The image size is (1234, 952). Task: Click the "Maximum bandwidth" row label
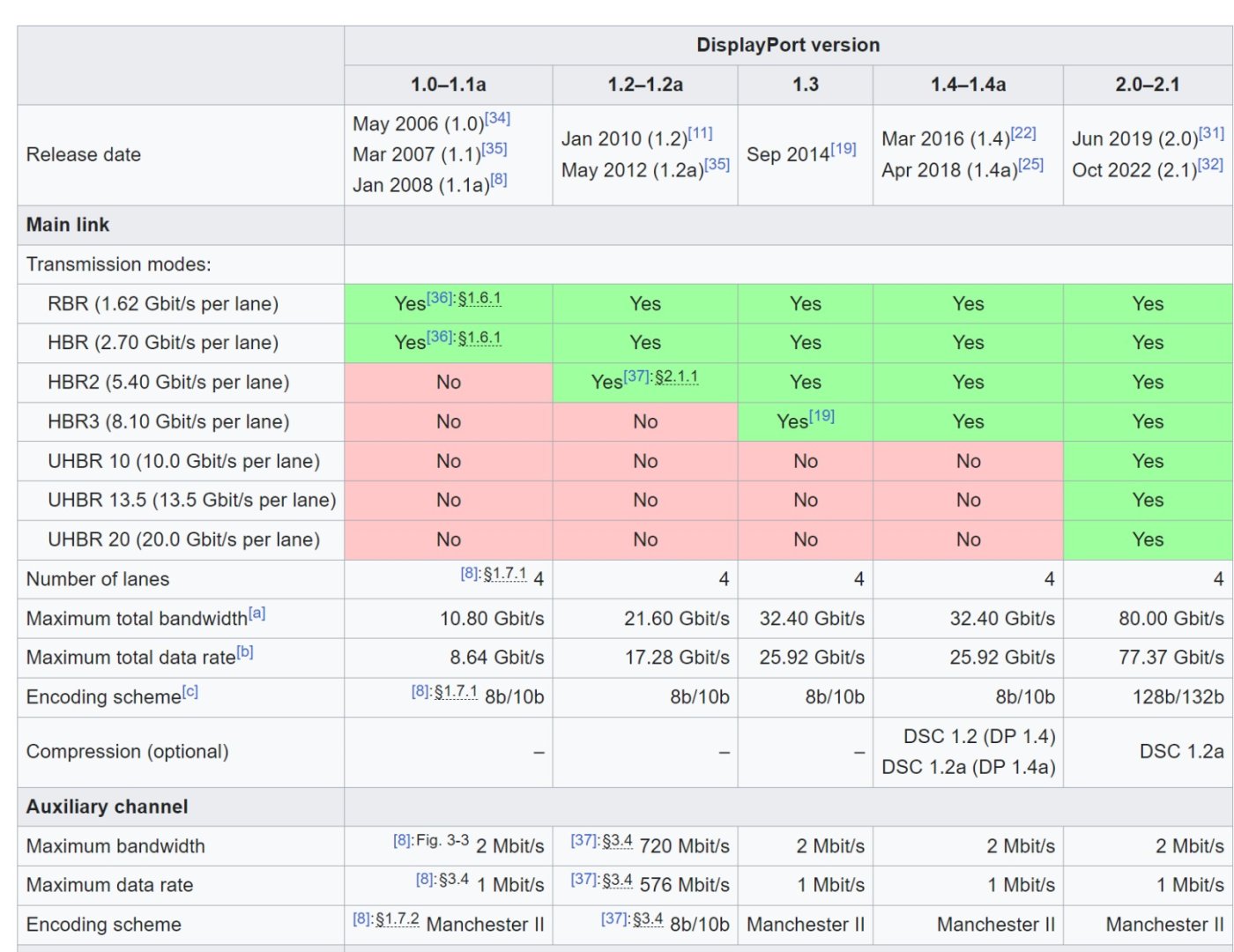coord(115,846)
